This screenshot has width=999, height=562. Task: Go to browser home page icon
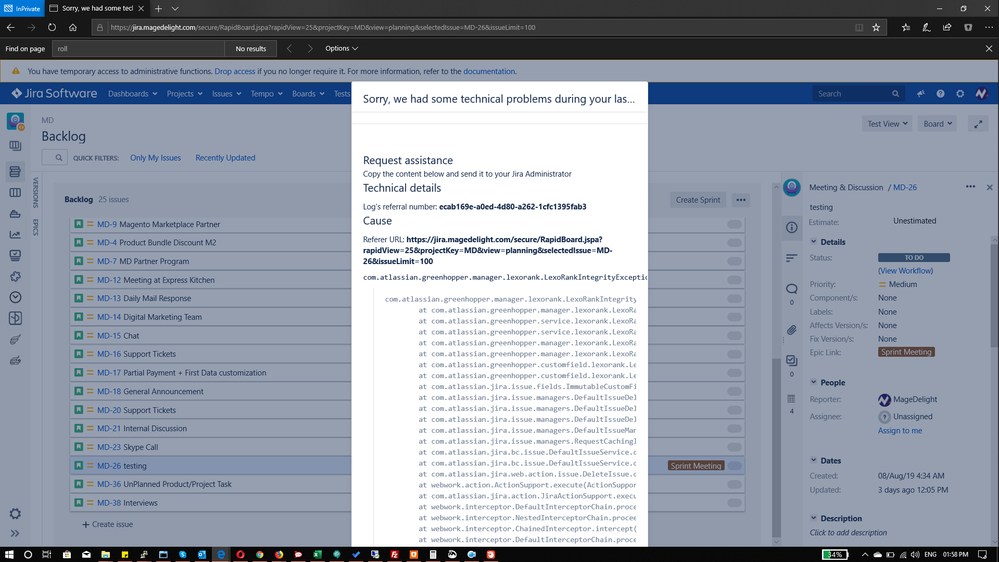73,27
